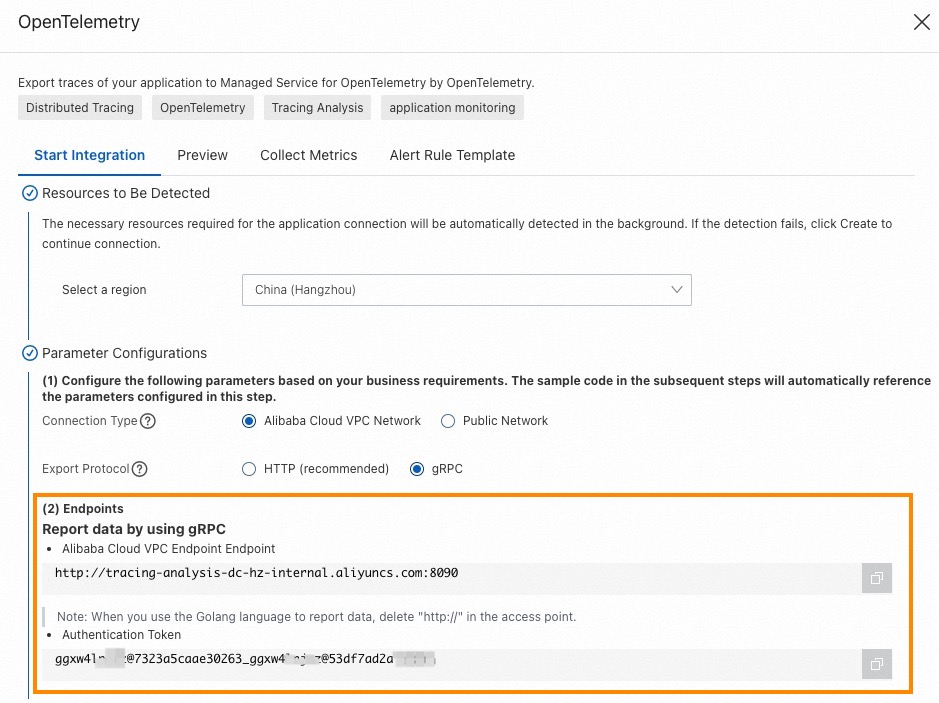Click the Alibaba Cloud VPC Endpoint label

[x=168, y=549]
